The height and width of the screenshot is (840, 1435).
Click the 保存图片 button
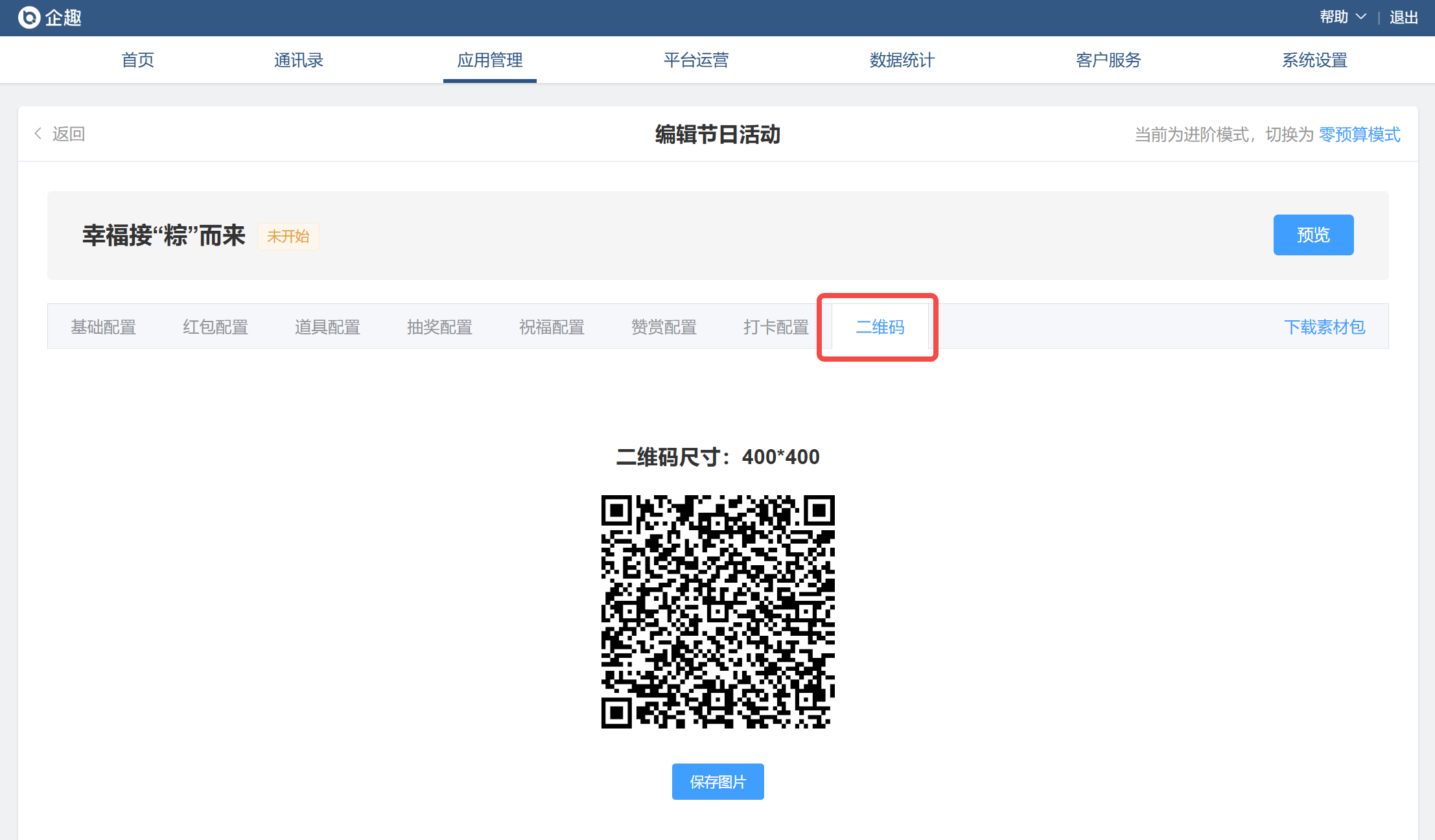tap(717, 782)
